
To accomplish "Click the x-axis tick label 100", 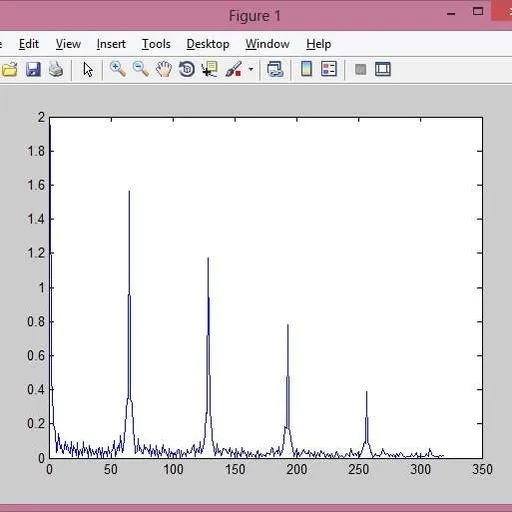I will [x=173, y=469].
